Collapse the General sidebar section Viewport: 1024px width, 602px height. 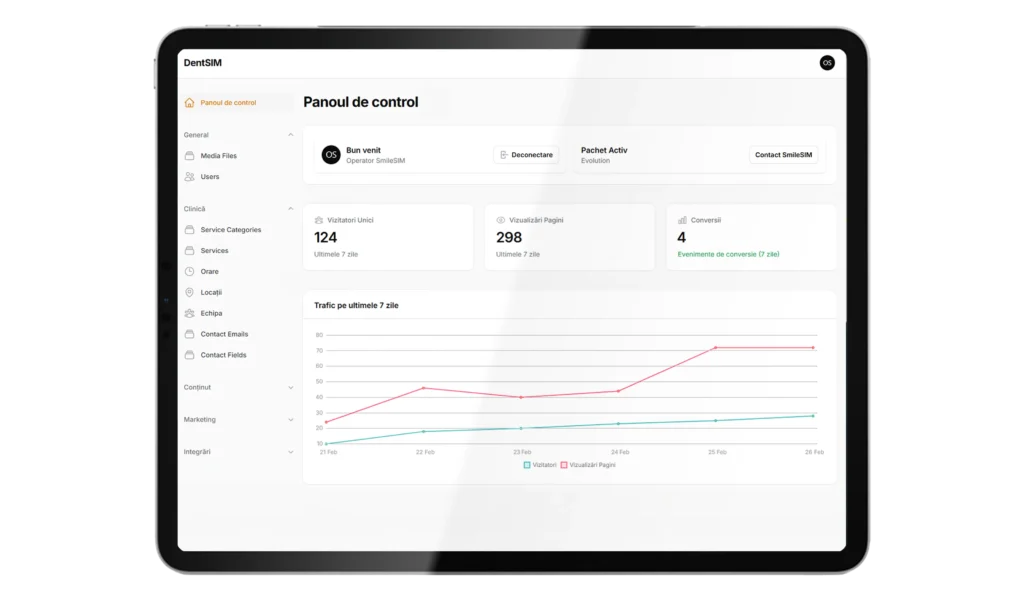click(x=291, y=135)
